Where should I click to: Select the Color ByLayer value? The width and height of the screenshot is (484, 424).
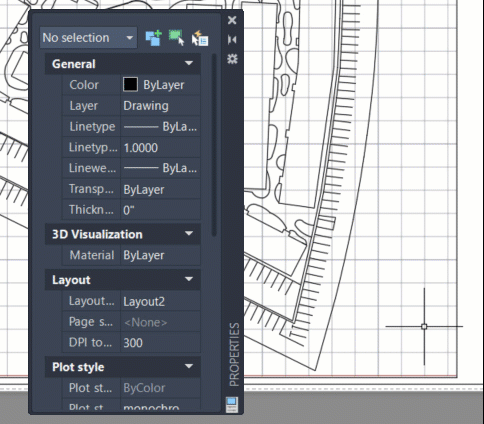[x=164, y=85]
